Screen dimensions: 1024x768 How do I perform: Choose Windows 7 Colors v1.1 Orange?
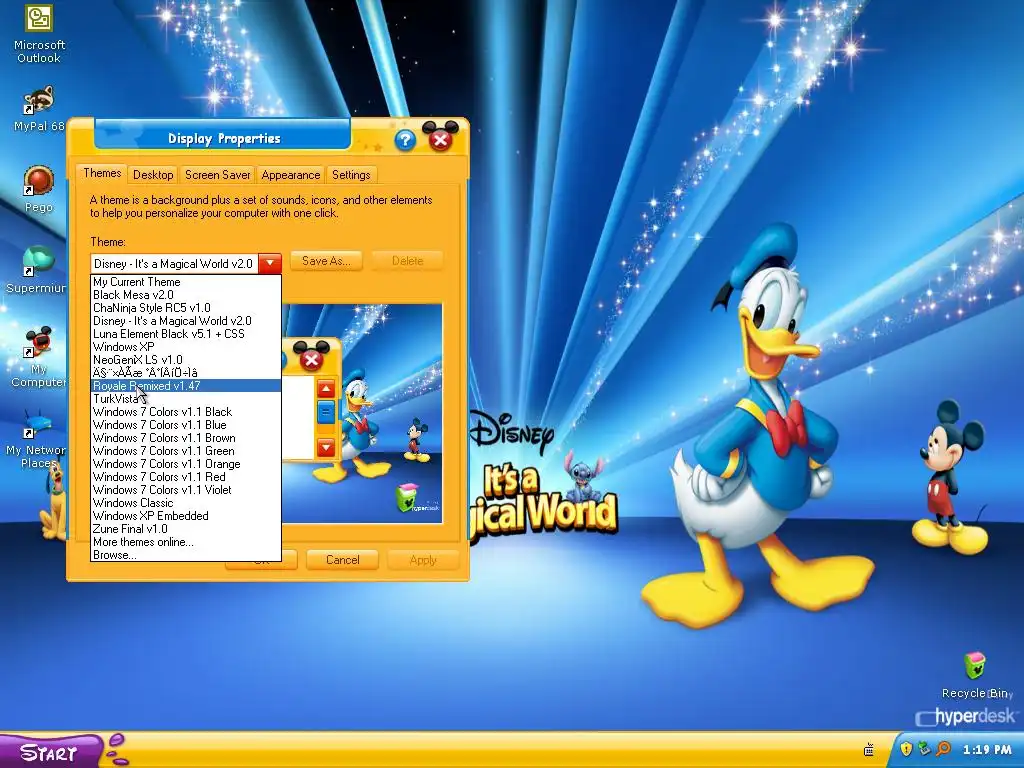tap(186, 464)
